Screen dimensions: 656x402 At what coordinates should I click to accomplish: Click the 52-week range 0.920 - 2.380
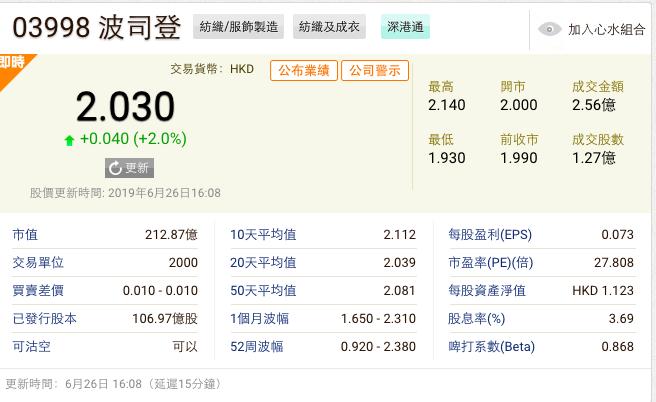[x=378, y=347]
